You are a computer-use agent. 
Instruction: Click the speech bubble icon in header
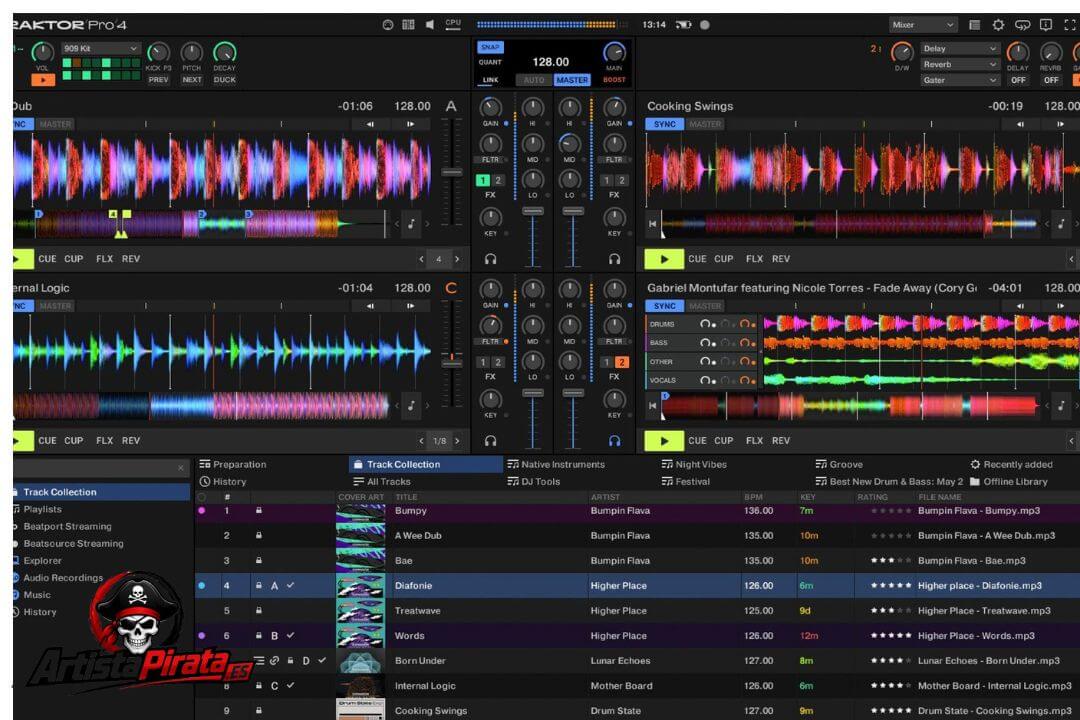pos(1022,25)
